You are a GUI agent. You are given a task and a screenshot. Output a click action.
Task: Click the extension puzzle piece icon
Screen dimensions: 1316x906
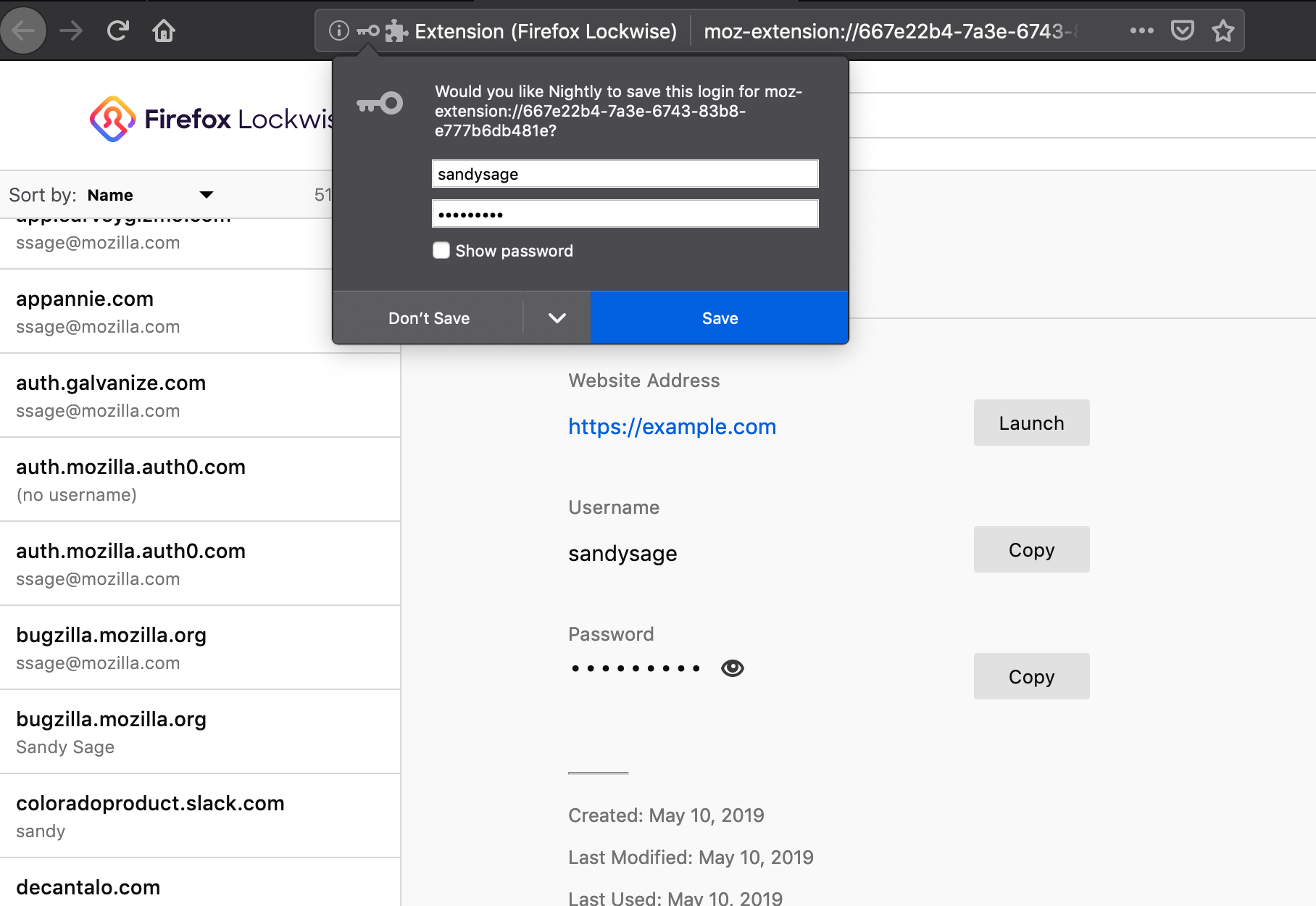[396, 31]
